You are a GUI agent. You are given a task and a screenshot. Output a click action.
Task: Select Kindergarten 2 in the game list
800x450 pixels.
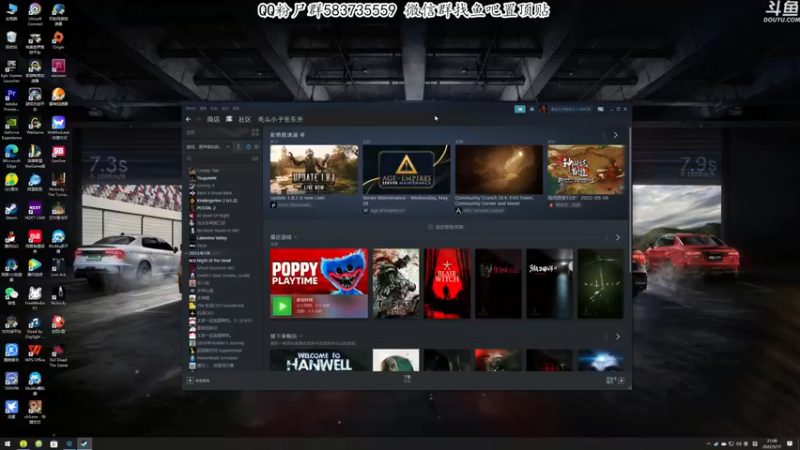pos(217,201)
